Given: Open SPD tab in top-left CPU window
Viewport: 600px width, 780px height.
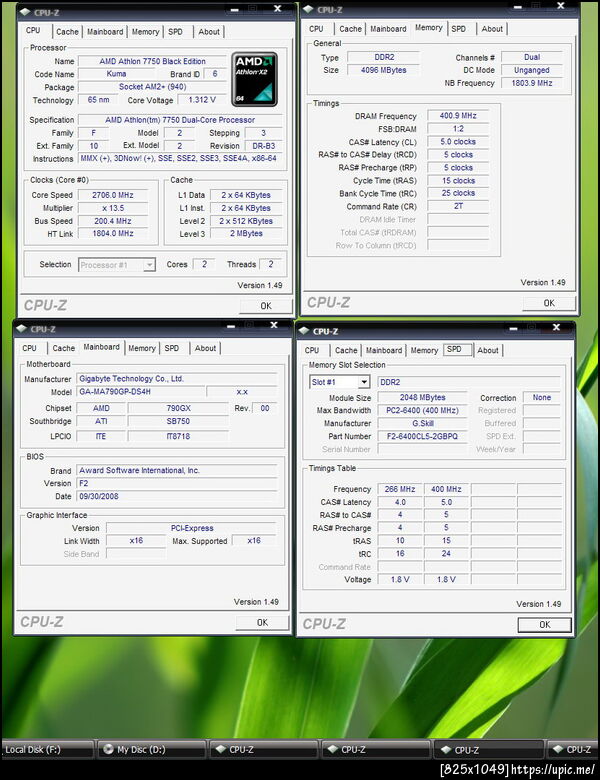Looking at the screenshot, I should (175, 32).
